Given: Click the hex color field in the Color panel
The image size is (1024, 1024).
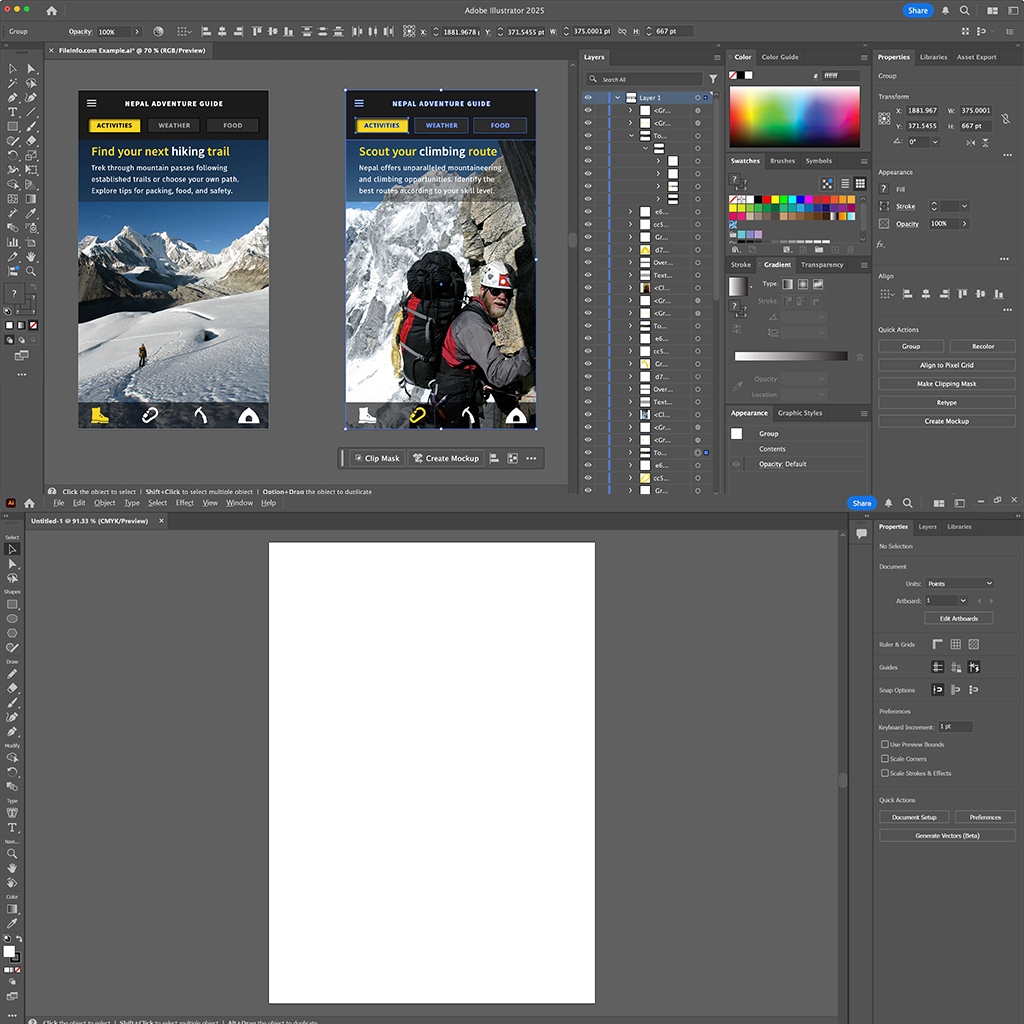Looking at the screenshot, I should 841,76.
